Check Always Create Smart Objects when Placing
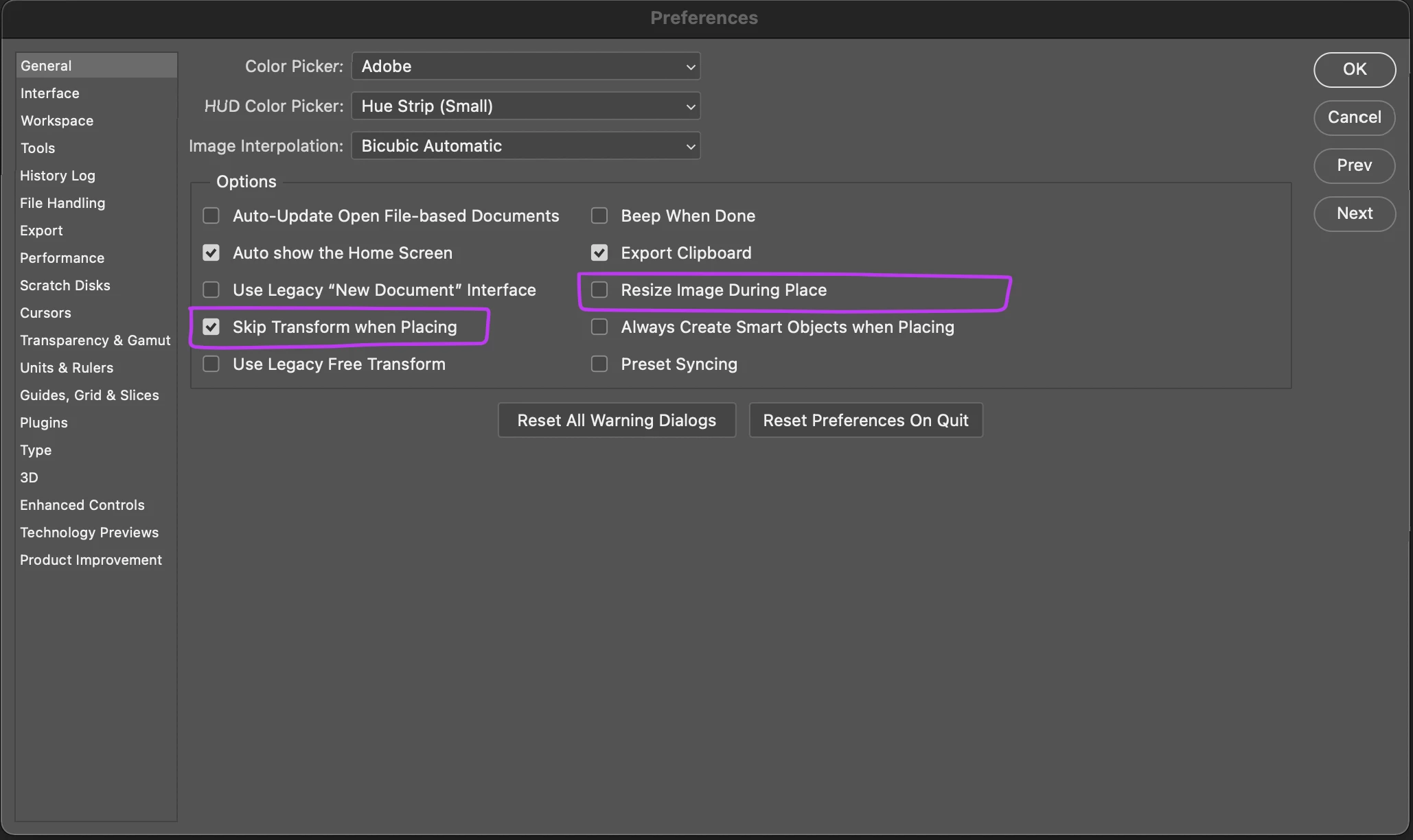Image resolution: width=1413 pixels, height=840 pixels. (599, 327)
